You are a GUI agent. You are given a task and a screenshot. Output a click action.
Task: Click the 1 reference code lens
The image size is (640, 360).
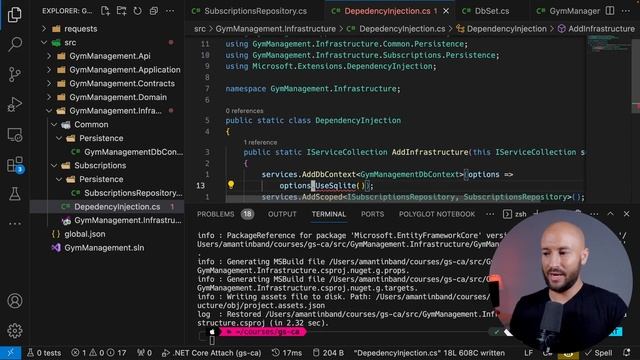pyautogui.click(x=260, y=142)
